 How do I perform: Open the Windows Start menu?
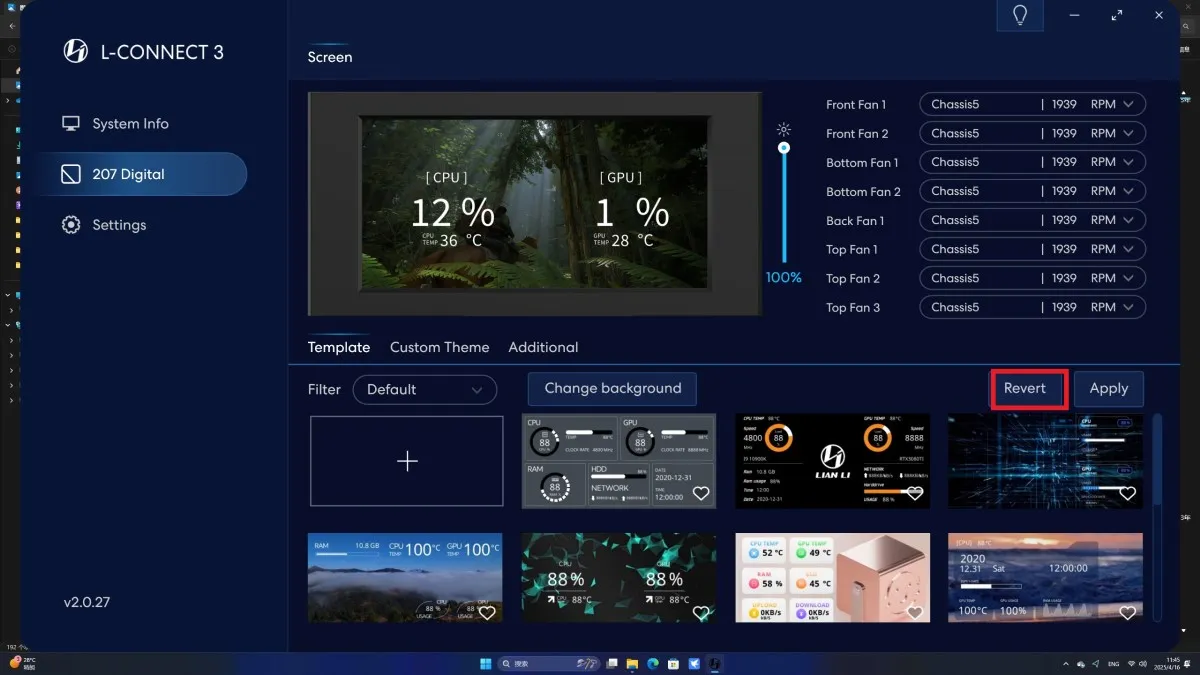click(485, 664)
